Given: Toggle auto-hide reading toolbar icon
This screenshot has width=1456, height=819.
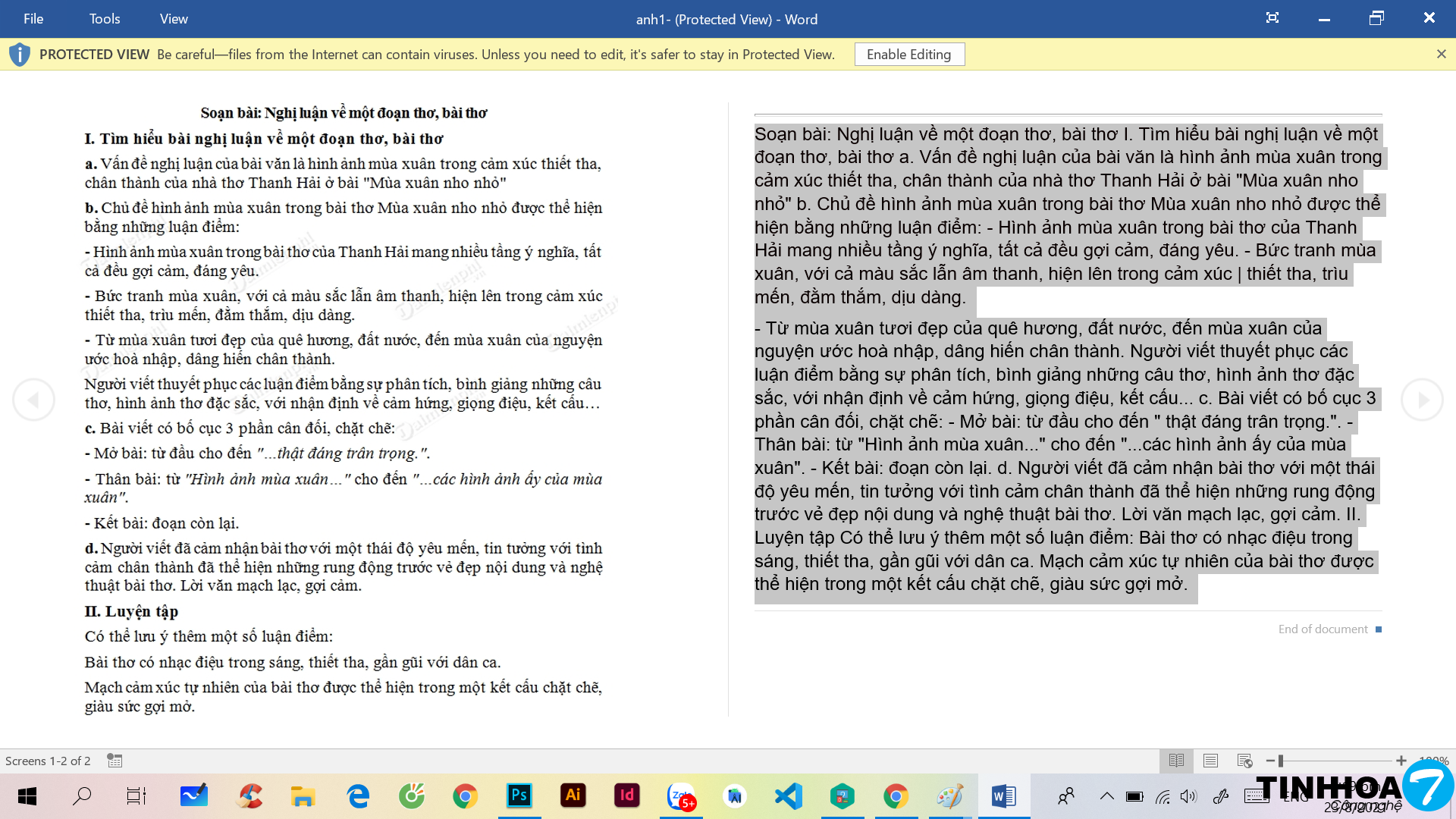Looking at the screenshot, I should [x=1272, y=18].
